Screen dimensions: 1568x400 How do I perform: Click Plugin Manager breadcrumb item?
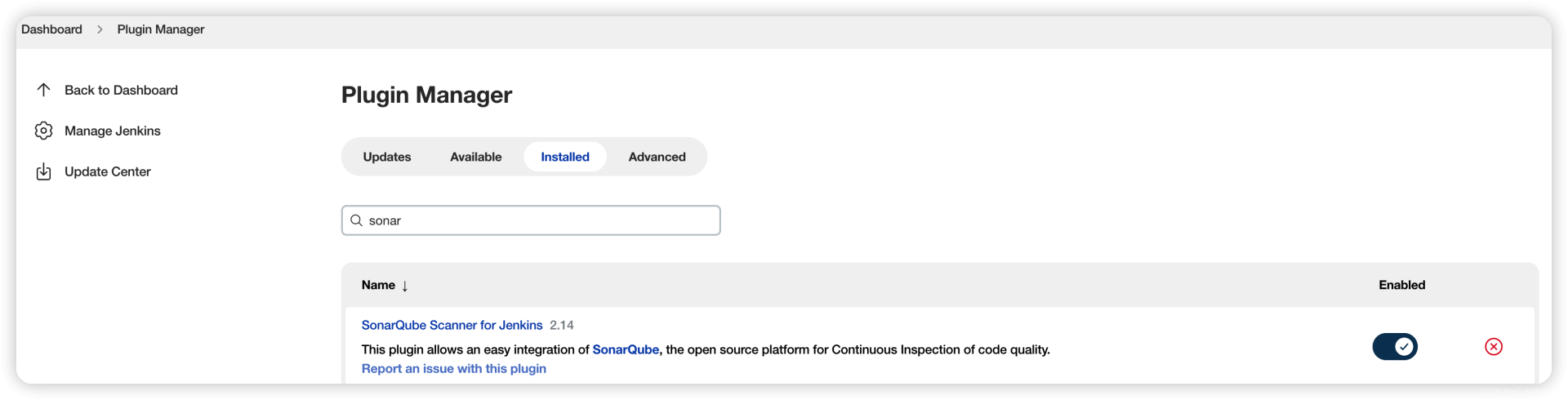click(x=161, y=29)
